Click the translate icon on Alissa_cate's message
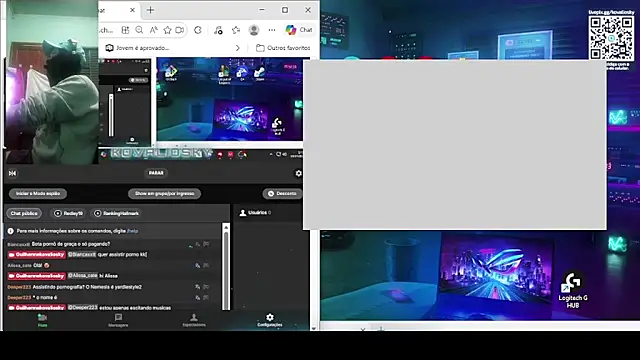This screenshot has width=640, height=360. click(x=198, y=265)
